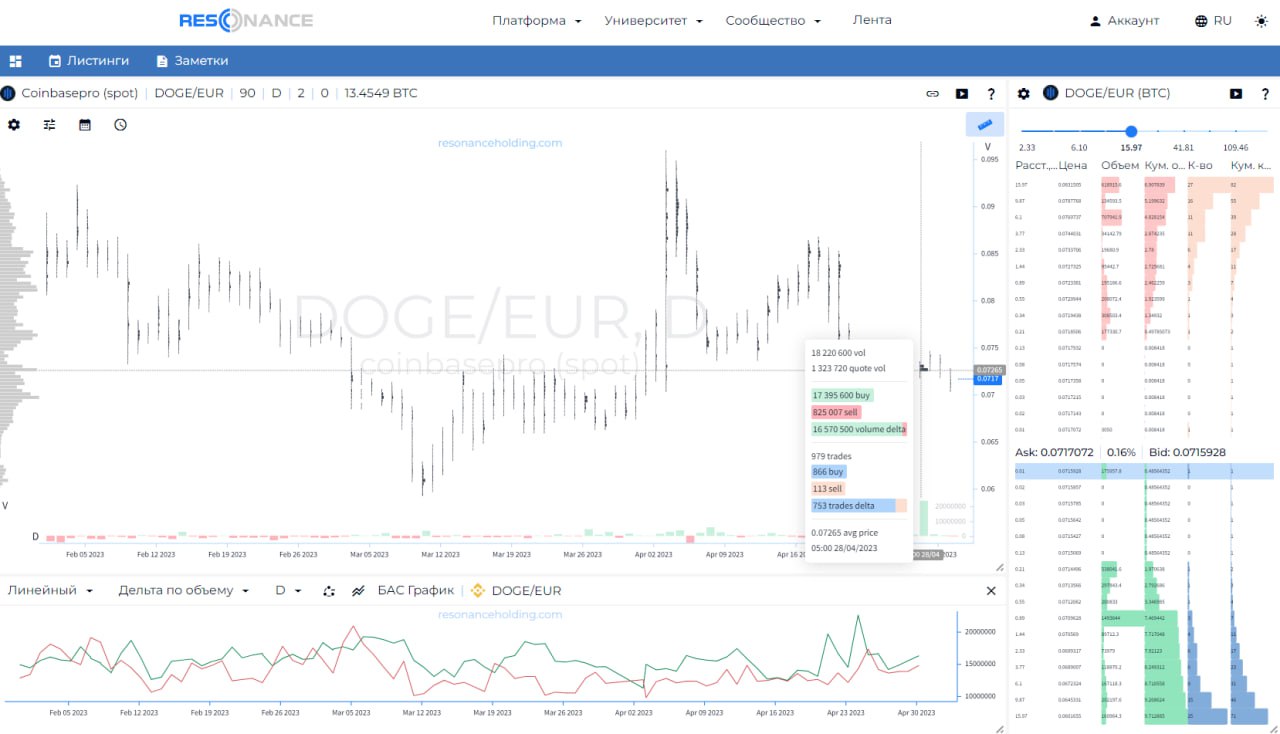Click 825 007 sell in tooltip
This screenshot has width=1280, height=734.
(x=835, y=412)
